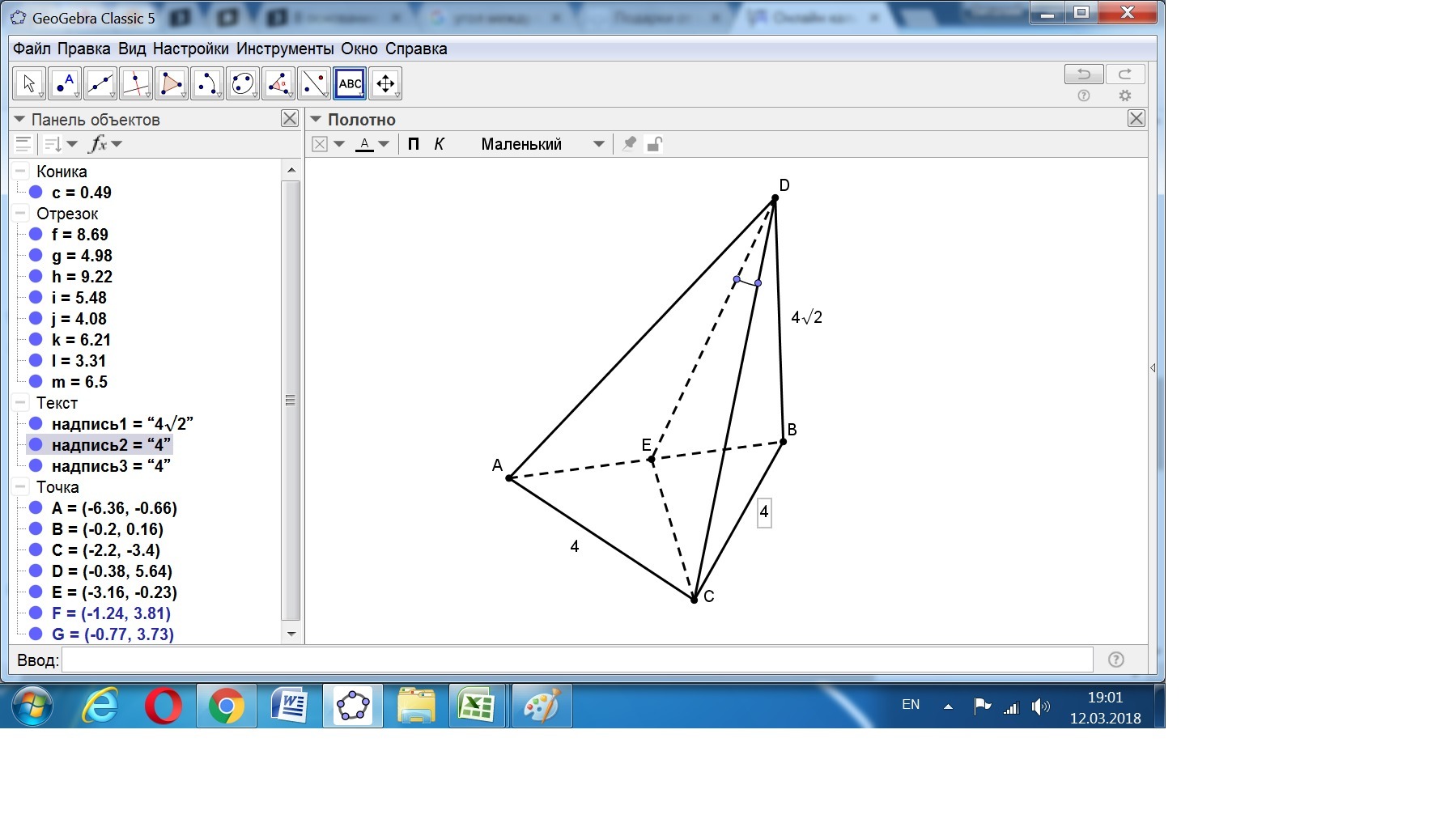Click the Undo button
The image size is (1436, 840).
pyautogui.click(x=1084, y=74)
